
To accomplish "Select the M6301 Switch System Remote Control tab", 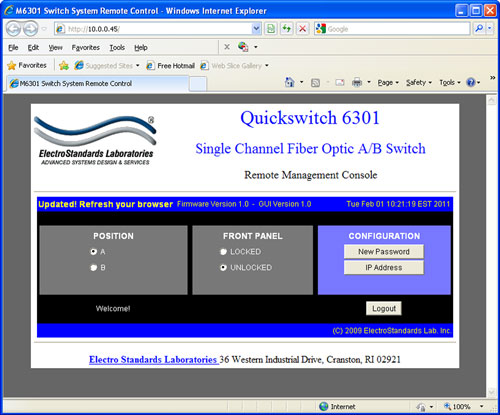I will (97, 83).
